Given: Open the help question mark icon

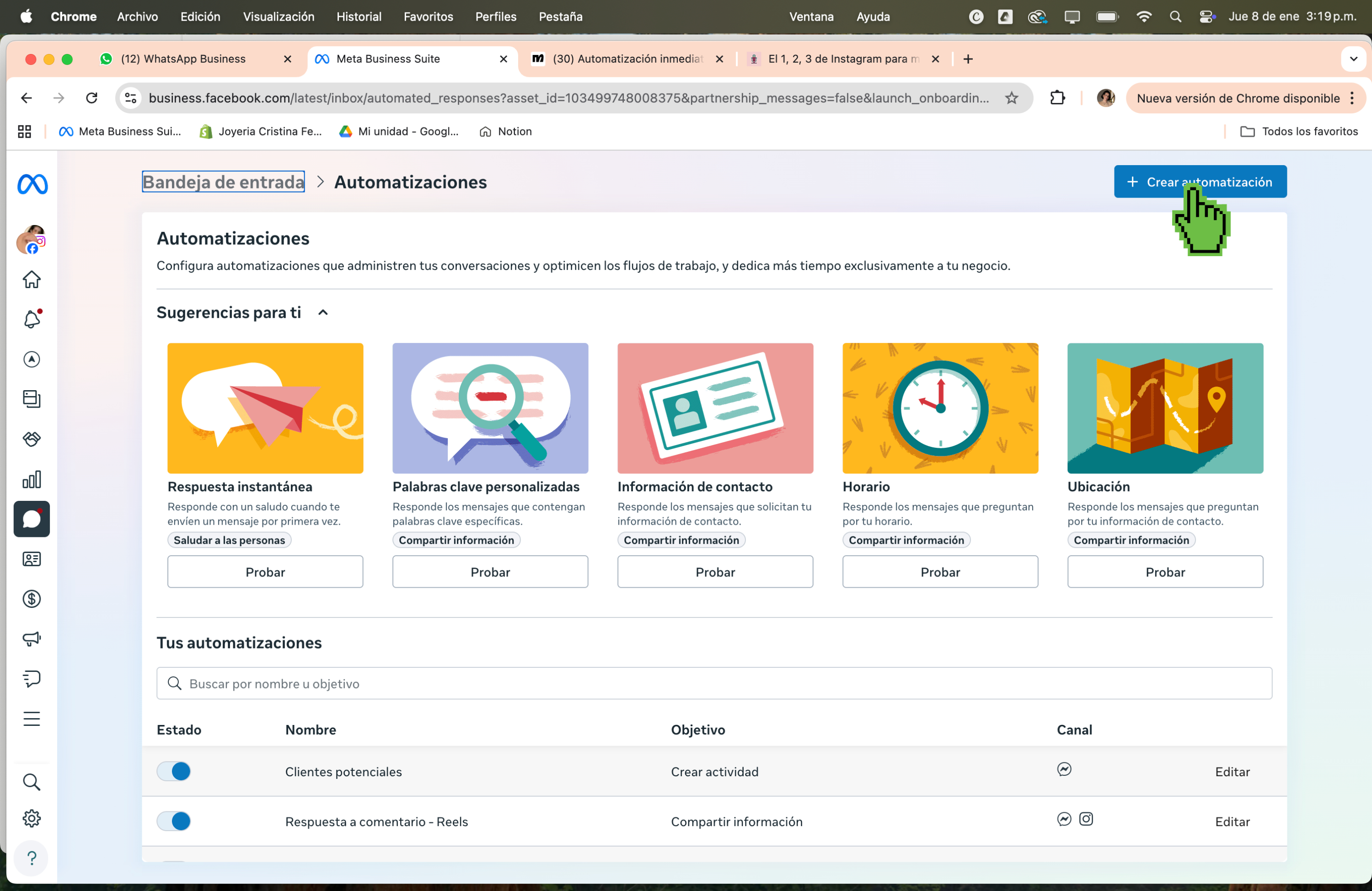Looking at the screenshot, I should coord(32,858).
